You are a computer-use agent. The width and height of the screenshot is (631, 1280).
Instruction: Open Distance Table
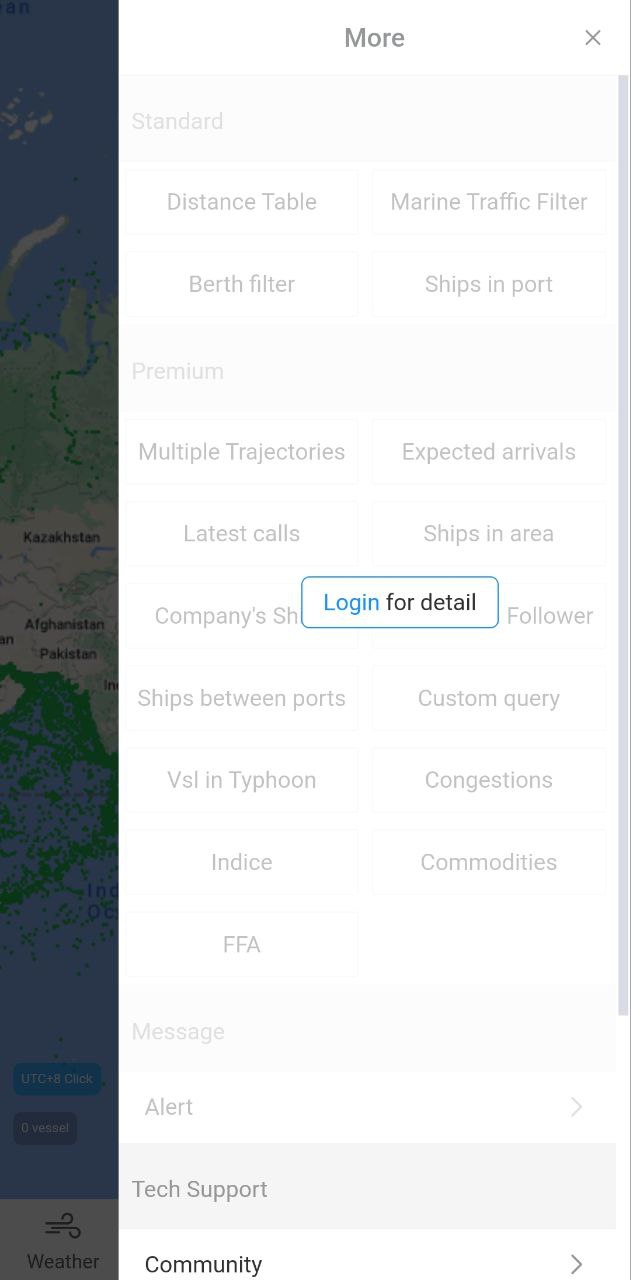click(241, 202)
